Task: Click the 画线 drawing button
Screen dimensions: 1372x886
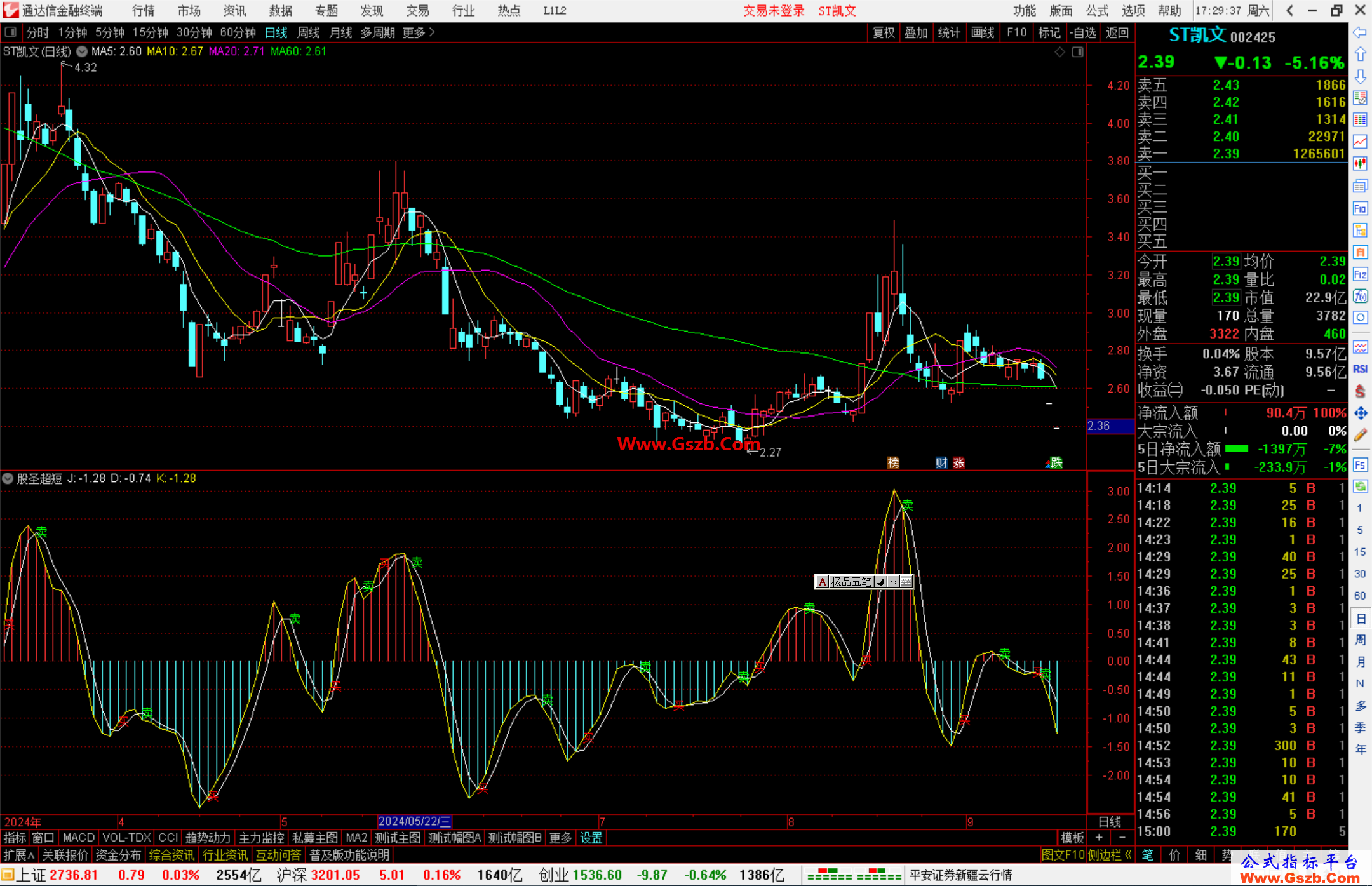Action: coord(983,32)
